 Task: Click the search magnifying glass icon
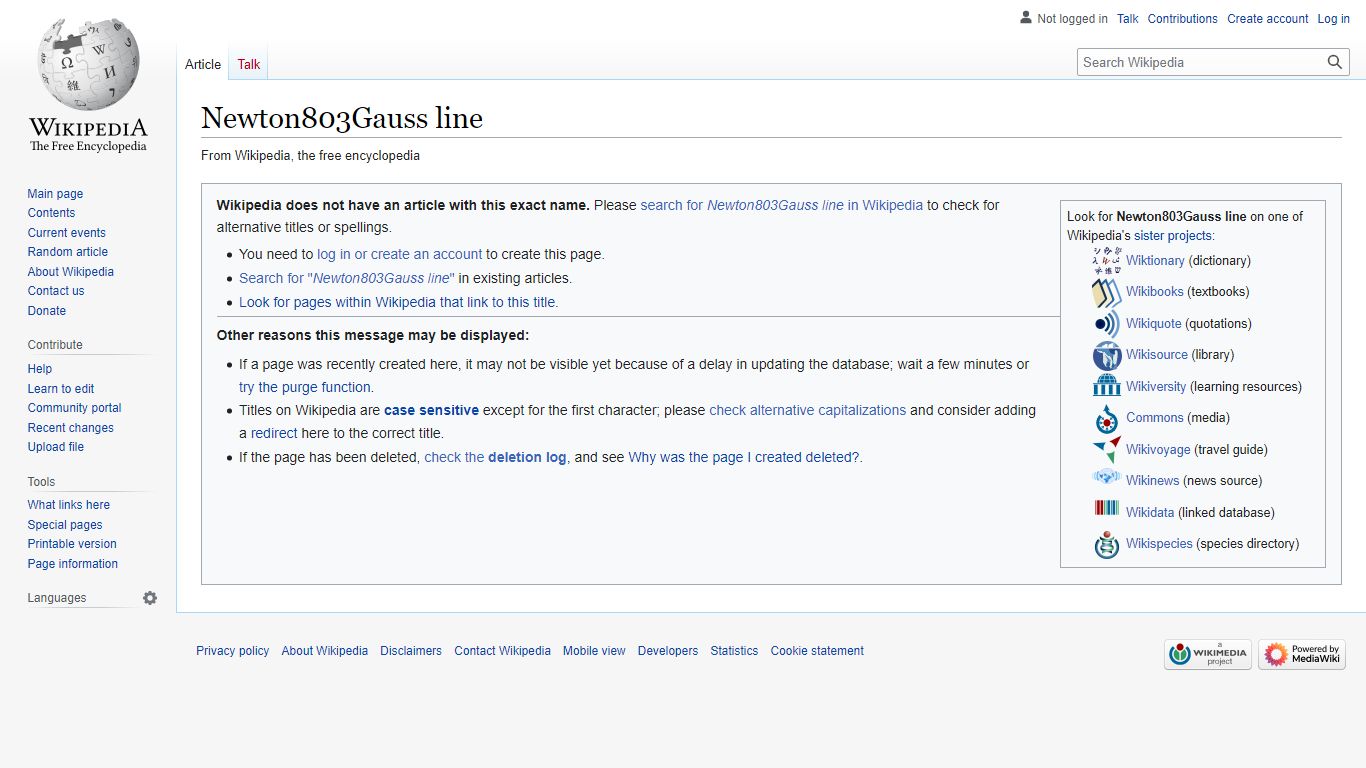(x=1335, y=62)
